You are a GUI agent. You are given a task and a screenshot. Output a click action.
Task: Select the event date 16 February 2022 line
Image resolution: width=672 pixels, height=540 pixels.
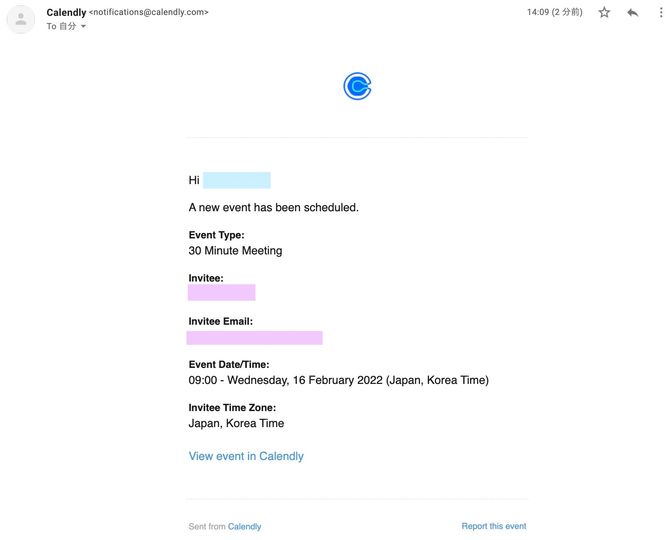click(339, 380)
